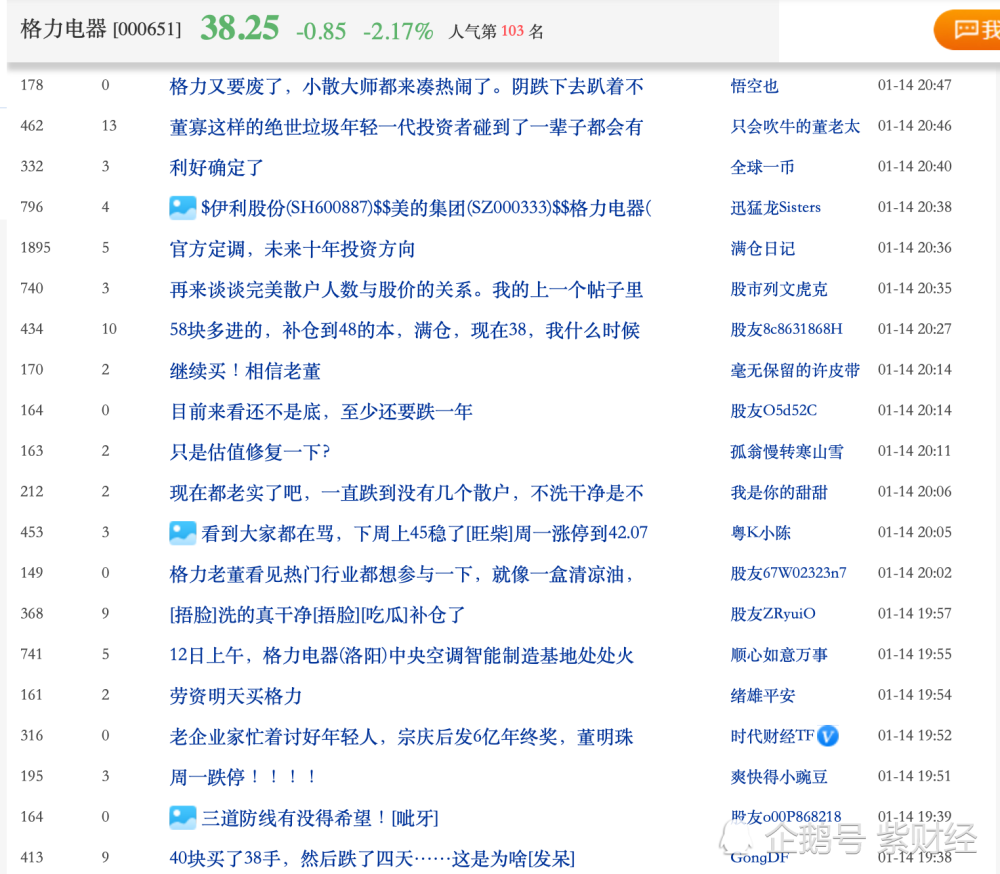This screenshot has height=874, width=1000.
Task: Visit author 股市列文虎克's profile
Action: click(779, 289)
